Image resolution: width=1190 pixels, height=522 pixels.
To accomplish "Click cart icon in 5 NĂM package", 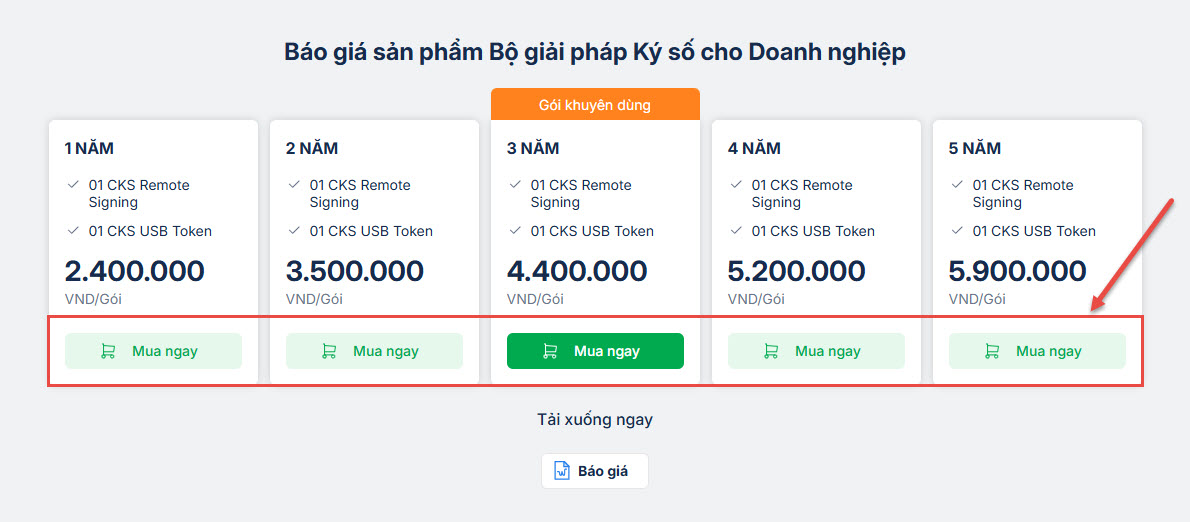I will click(992, 351).
